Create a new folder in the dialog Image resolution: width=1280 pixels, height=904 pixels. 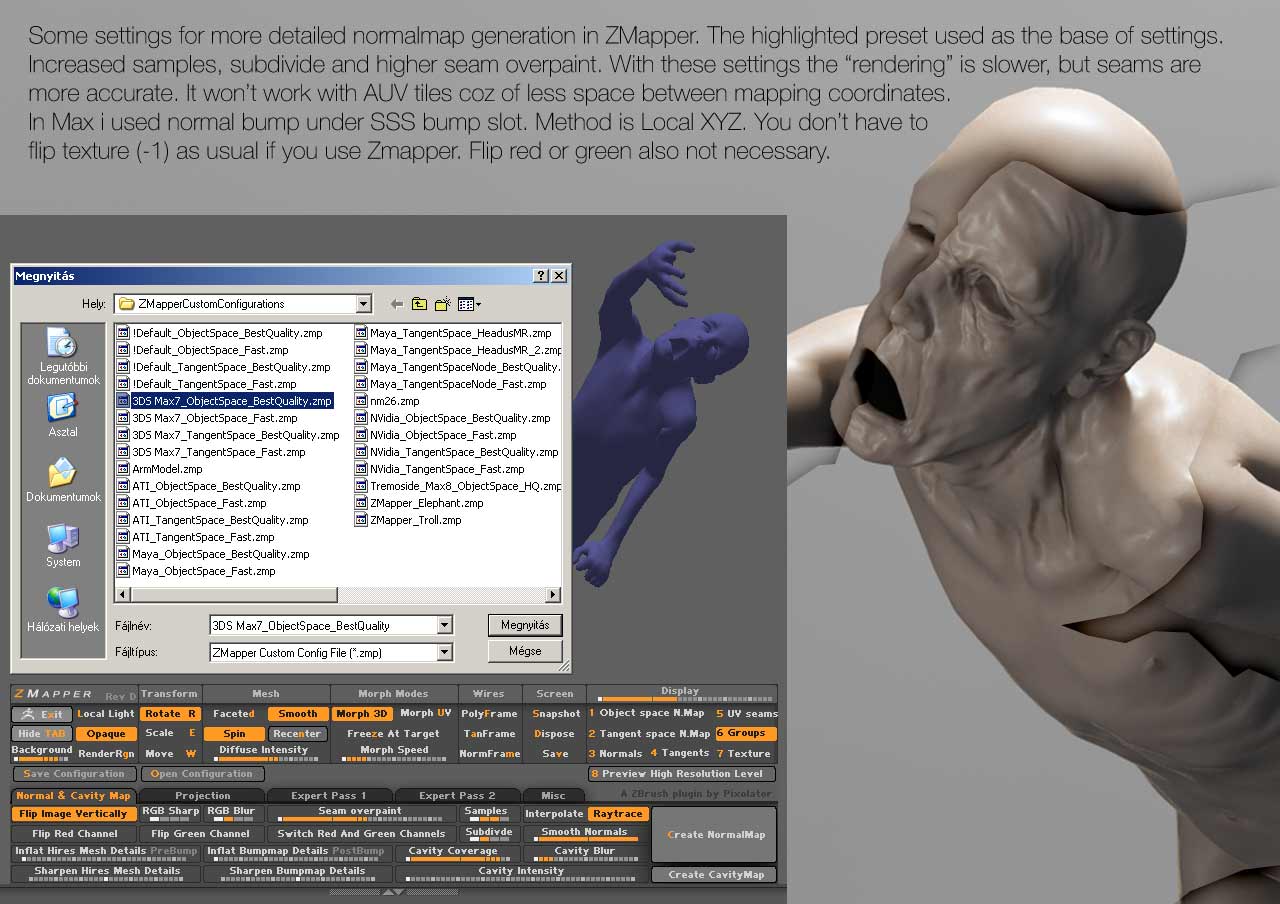tap(442, 304)
